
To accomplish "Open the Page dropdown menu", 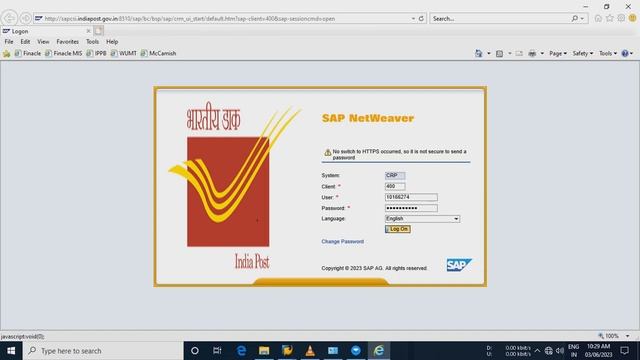I will [558, 53].
